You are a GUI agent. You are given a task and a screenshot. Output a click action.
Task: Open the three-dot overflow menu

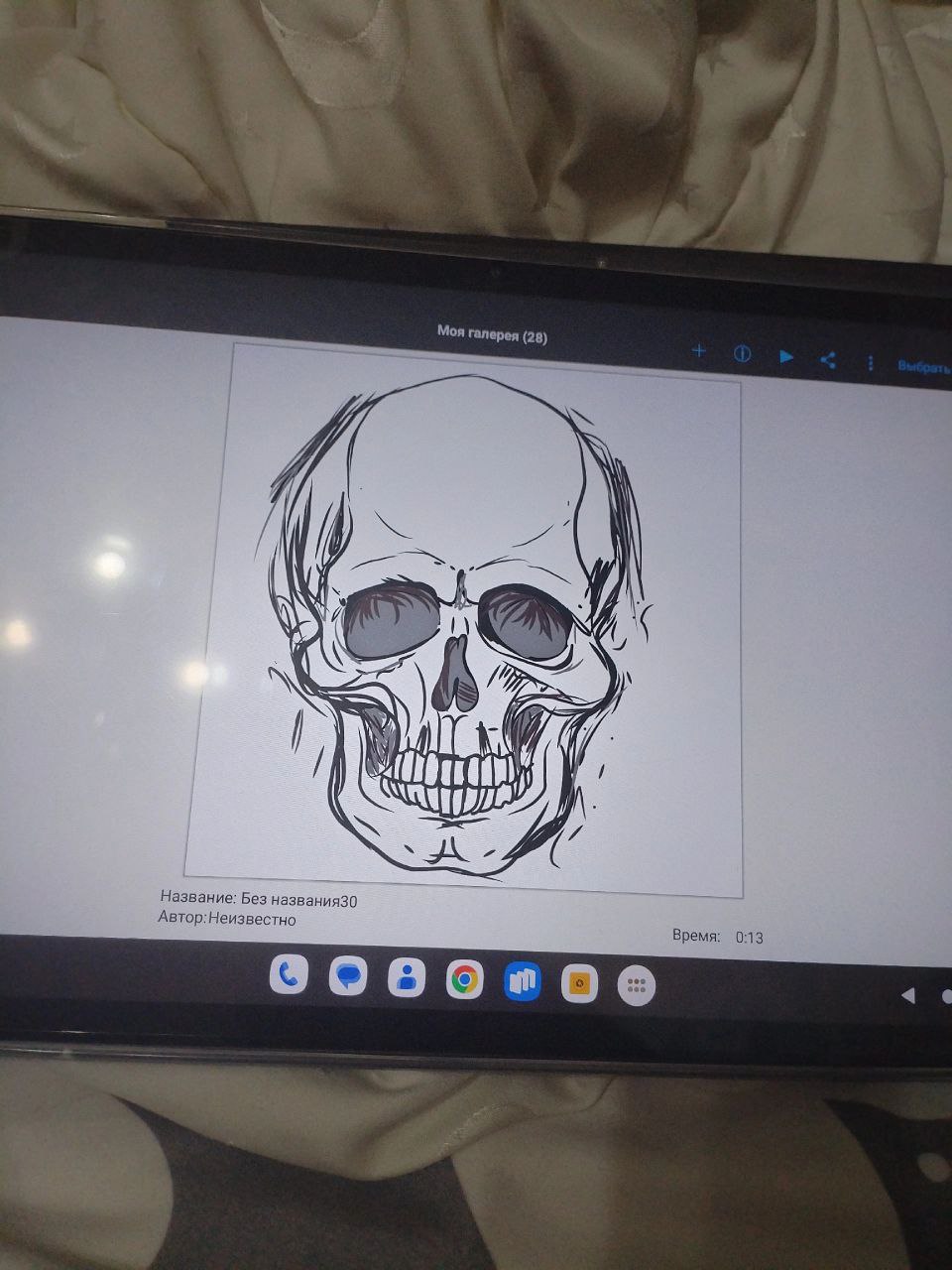(x=870, y=363)
